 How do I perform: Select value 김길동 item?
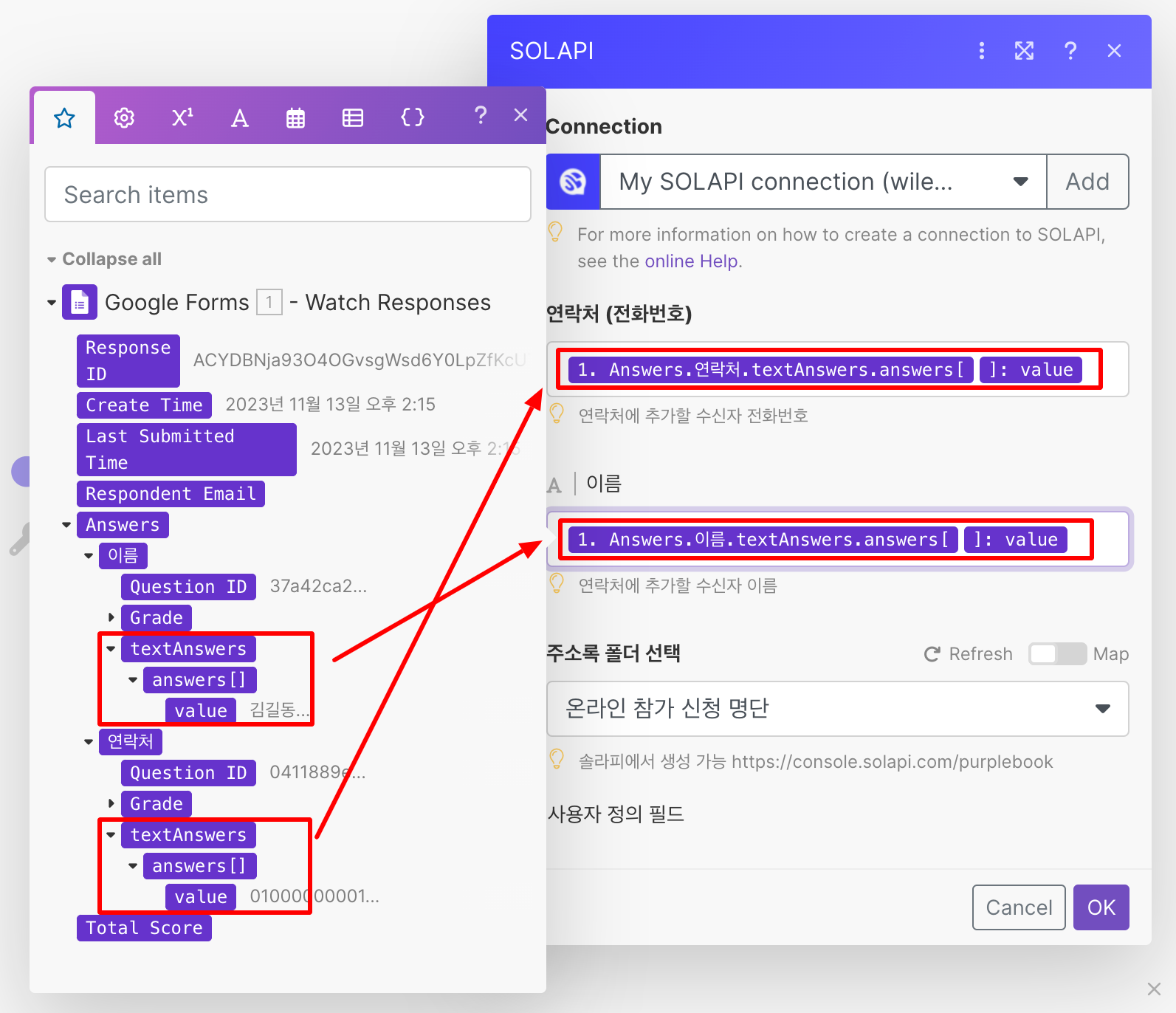tap(201, 711)
